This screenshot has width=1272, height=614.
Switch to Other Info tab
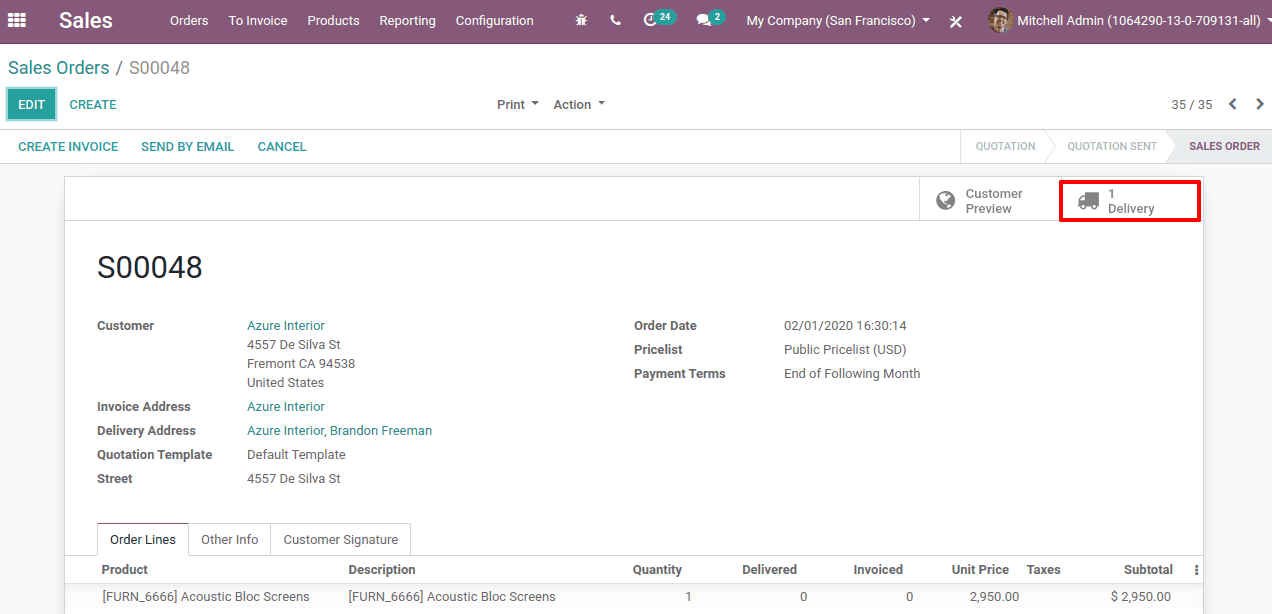point(230,539)
